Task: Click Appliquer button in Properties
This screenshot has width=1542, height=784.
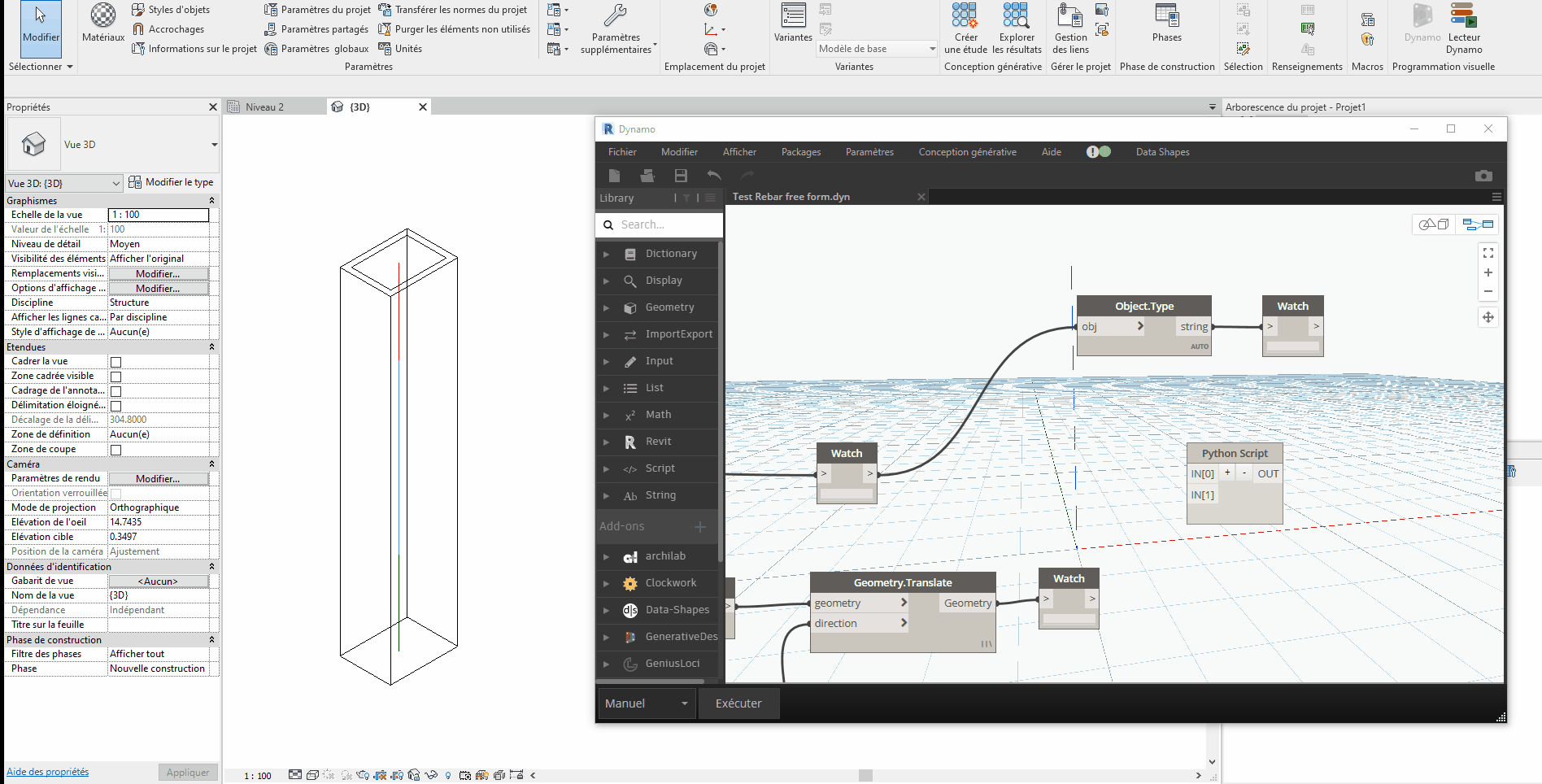Action: click(x=188, y=773)
